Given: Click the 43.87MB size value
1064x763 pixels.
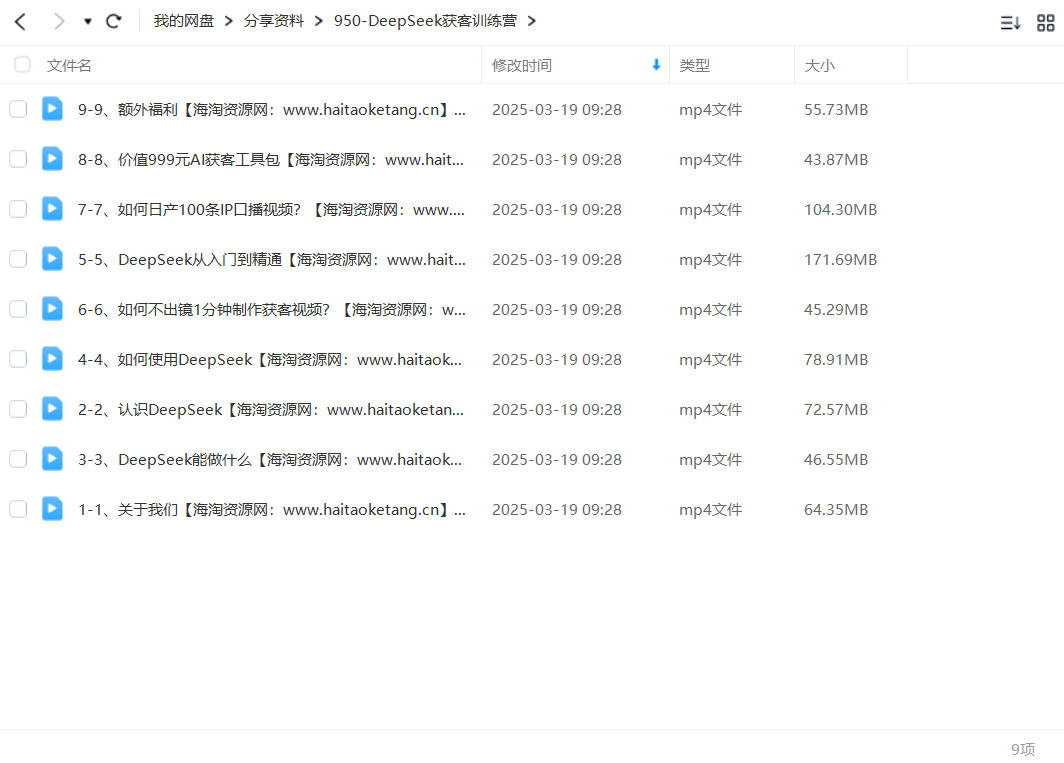Looking at the screenshot, I should [836, 160].
